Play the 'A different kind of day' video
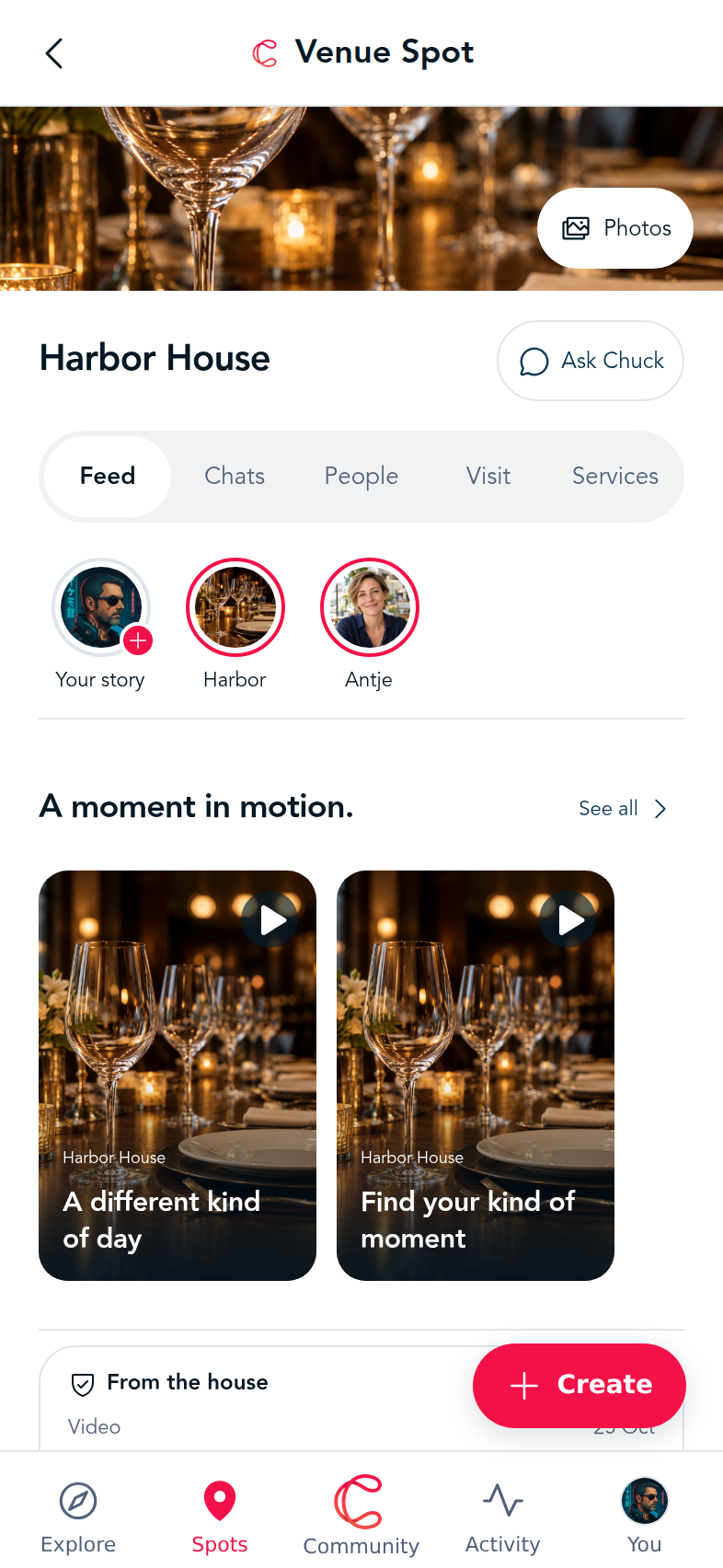 pos(270,920)
